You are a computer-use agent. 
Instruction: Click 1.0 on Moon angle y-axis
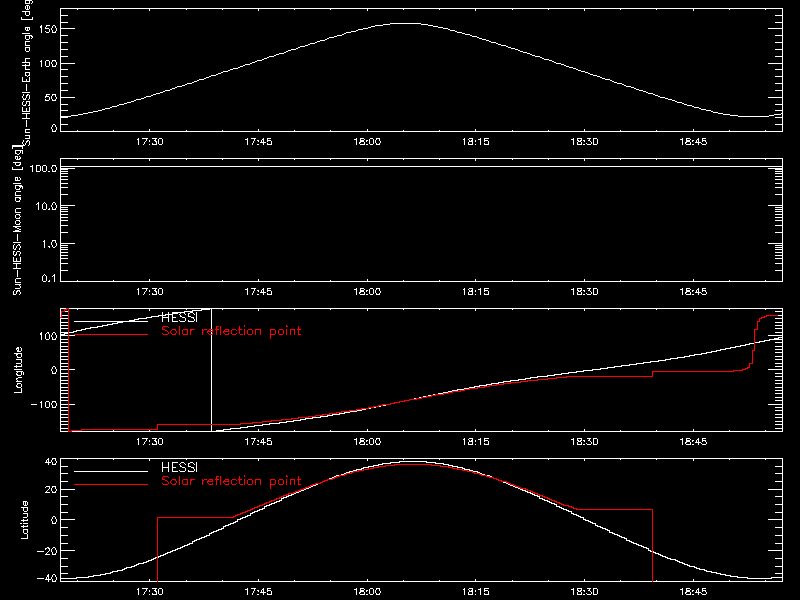click(49, 244)
